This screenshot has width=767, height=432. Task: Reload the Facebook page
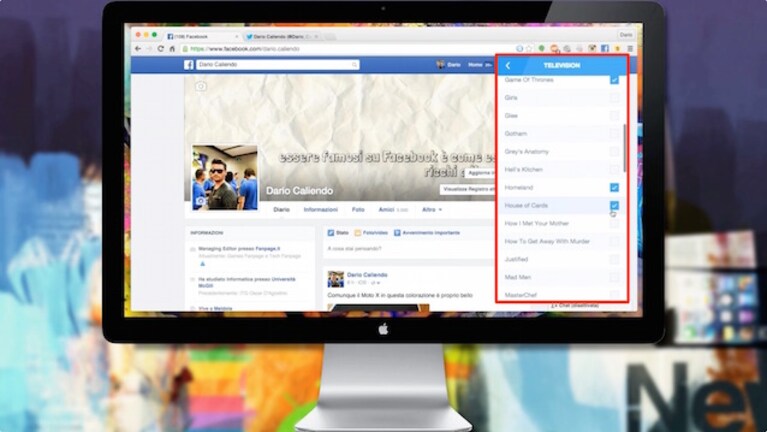pos(160,49)
